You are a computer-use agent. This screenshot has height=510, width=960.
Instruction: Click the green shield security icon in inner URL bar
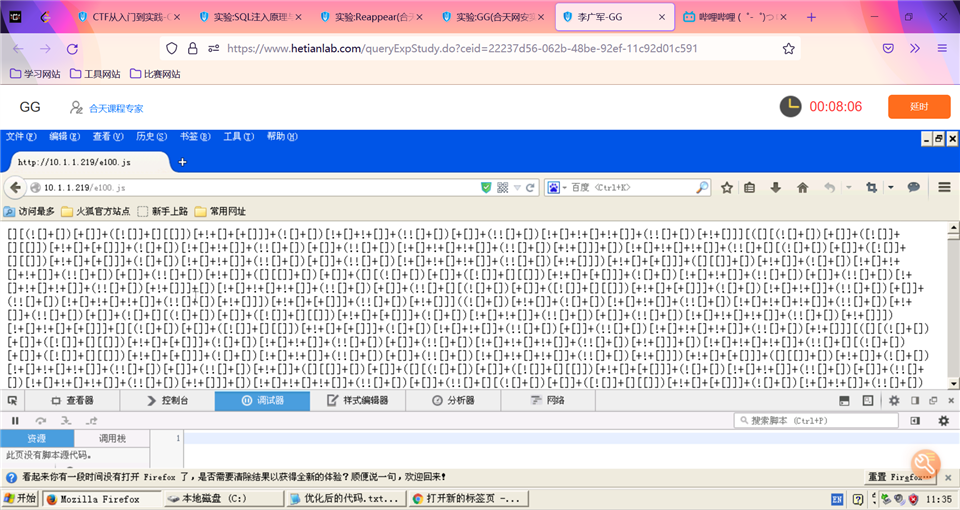(x=486, y=187)
